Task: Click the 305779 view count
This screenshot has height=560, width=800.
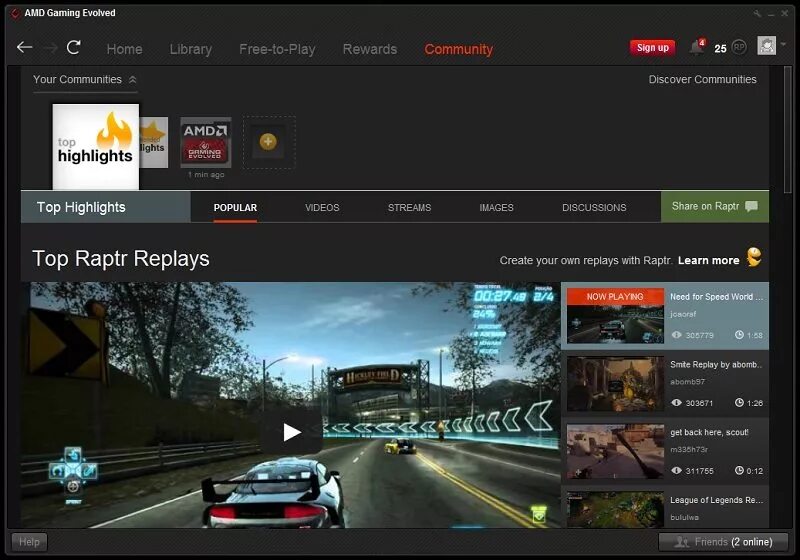Action: click(699, 336)
